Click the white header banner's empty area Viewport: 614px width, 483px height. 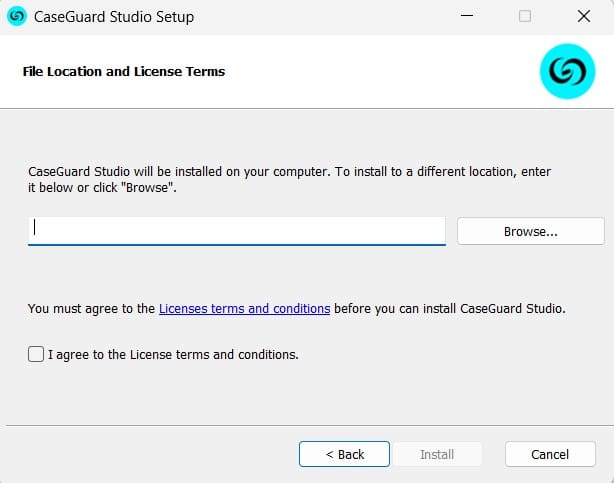pyautogui.click(x=380, y=72)
